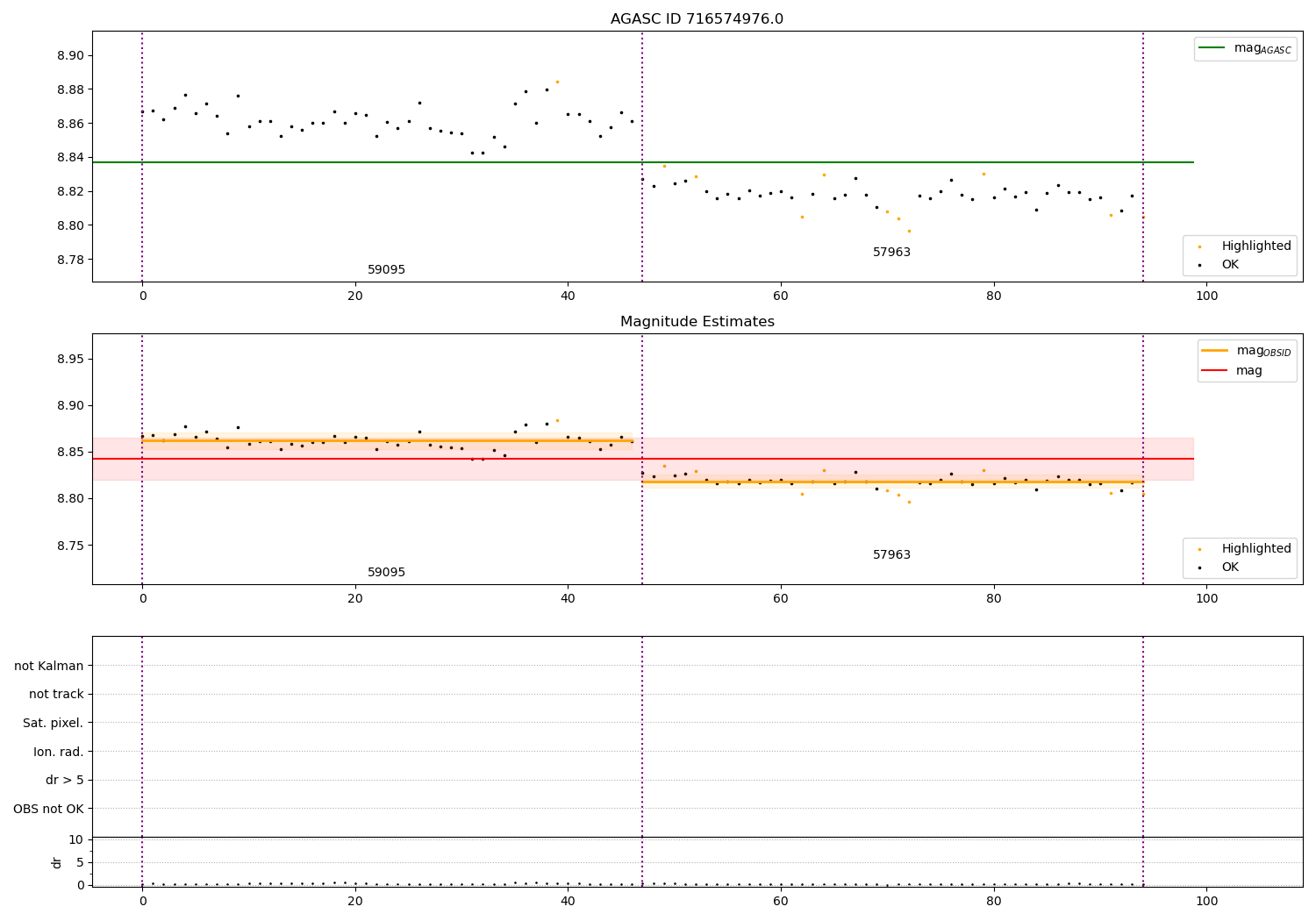The width and height of the screenshot is (1316, 921).
Task: Click the '8.78' y-axis tick label
Action: point(71,260)
